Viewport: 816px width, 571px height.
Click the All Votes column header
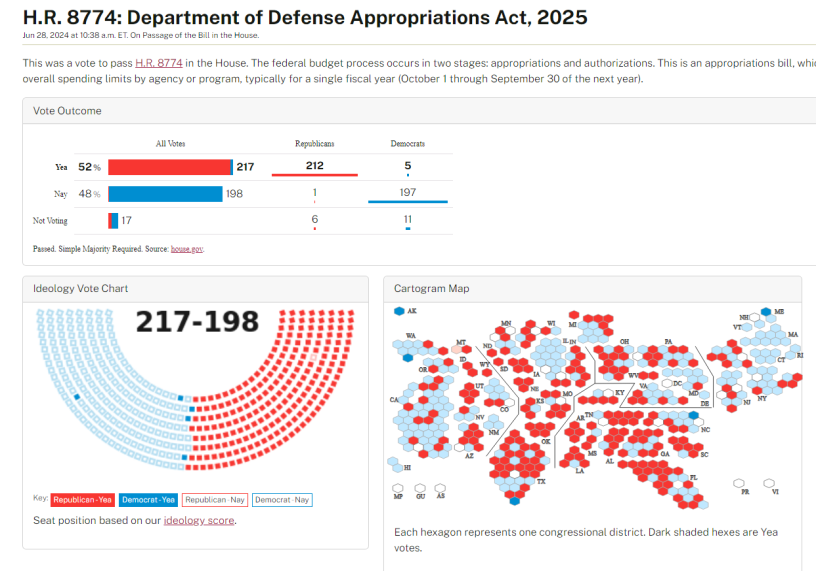pyautogui.click(x=170, y=144)
